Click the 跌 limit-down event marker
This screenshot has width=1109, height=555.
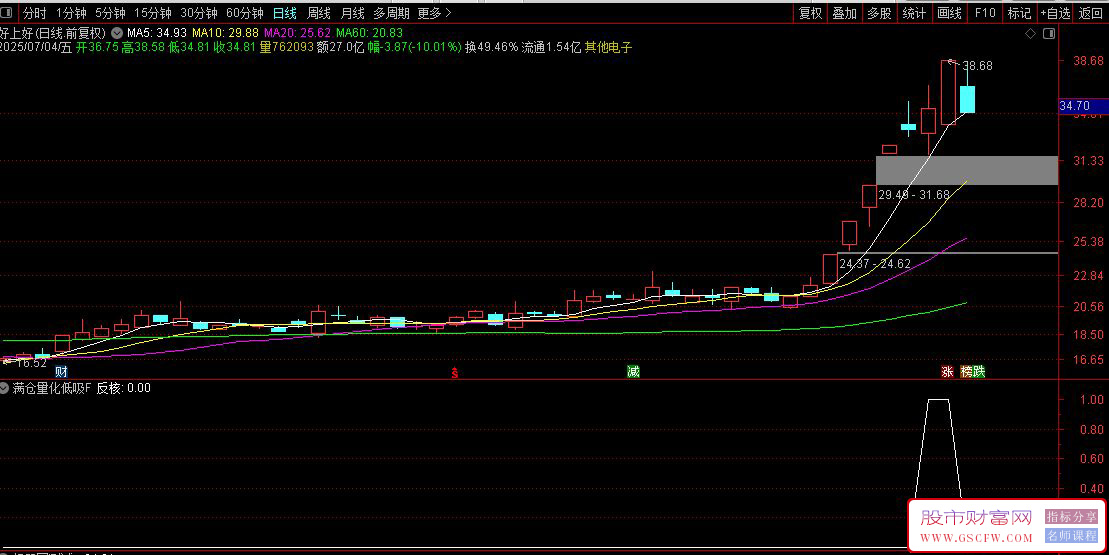tap(978, 371)
